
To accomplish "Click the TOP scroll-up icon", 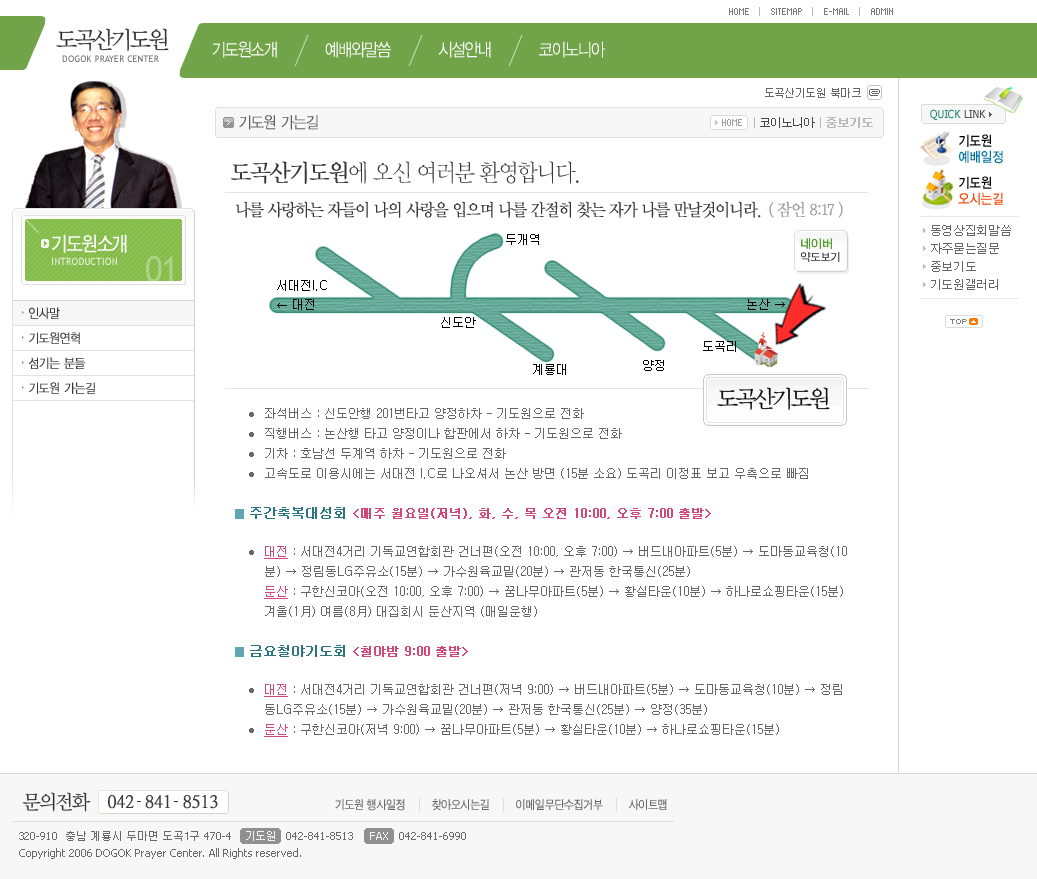I will (963, 321).
